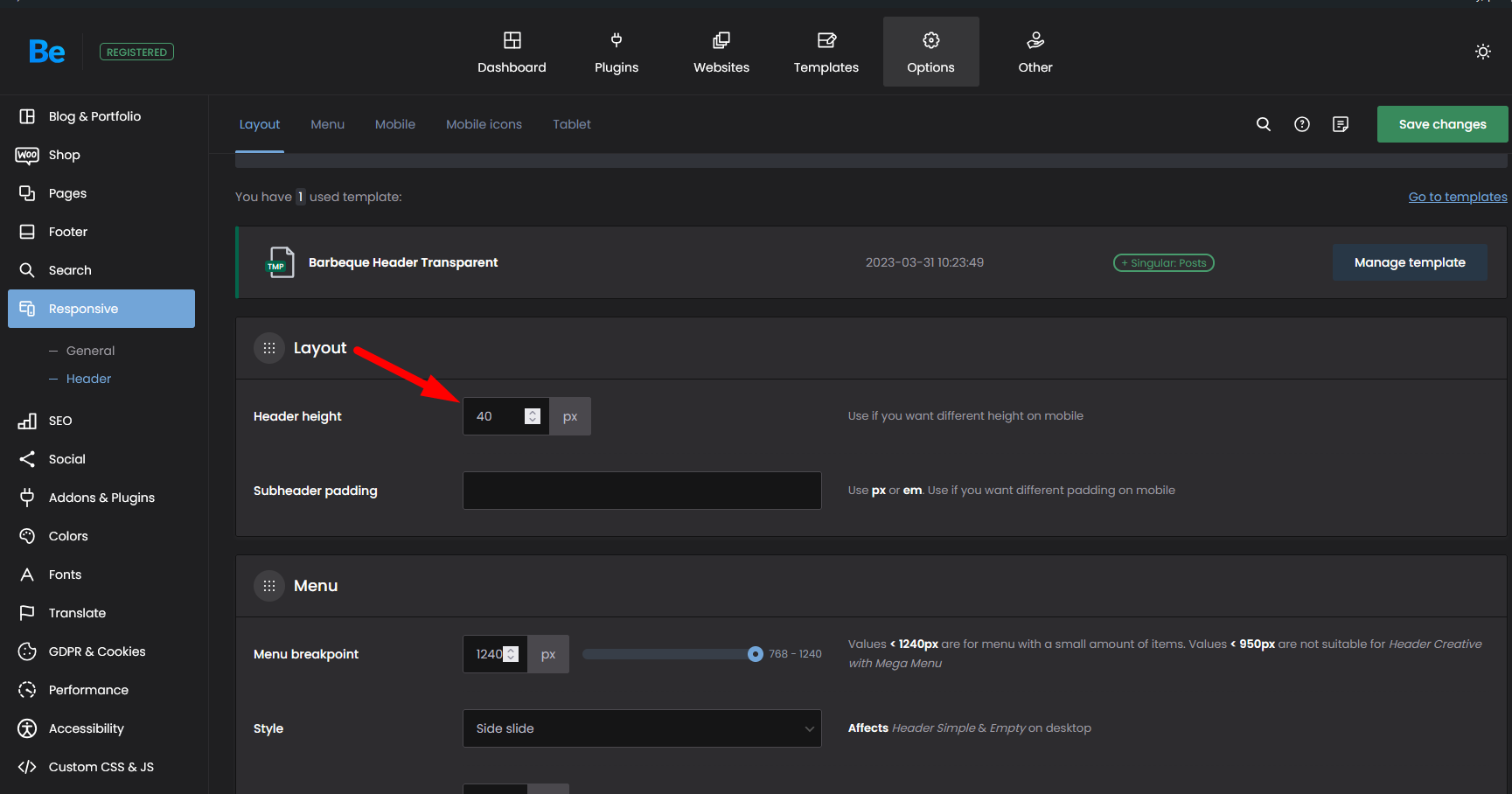Select Header sub-item under Responsive
Screen dimensions: 1512x794
pos(88,379)
